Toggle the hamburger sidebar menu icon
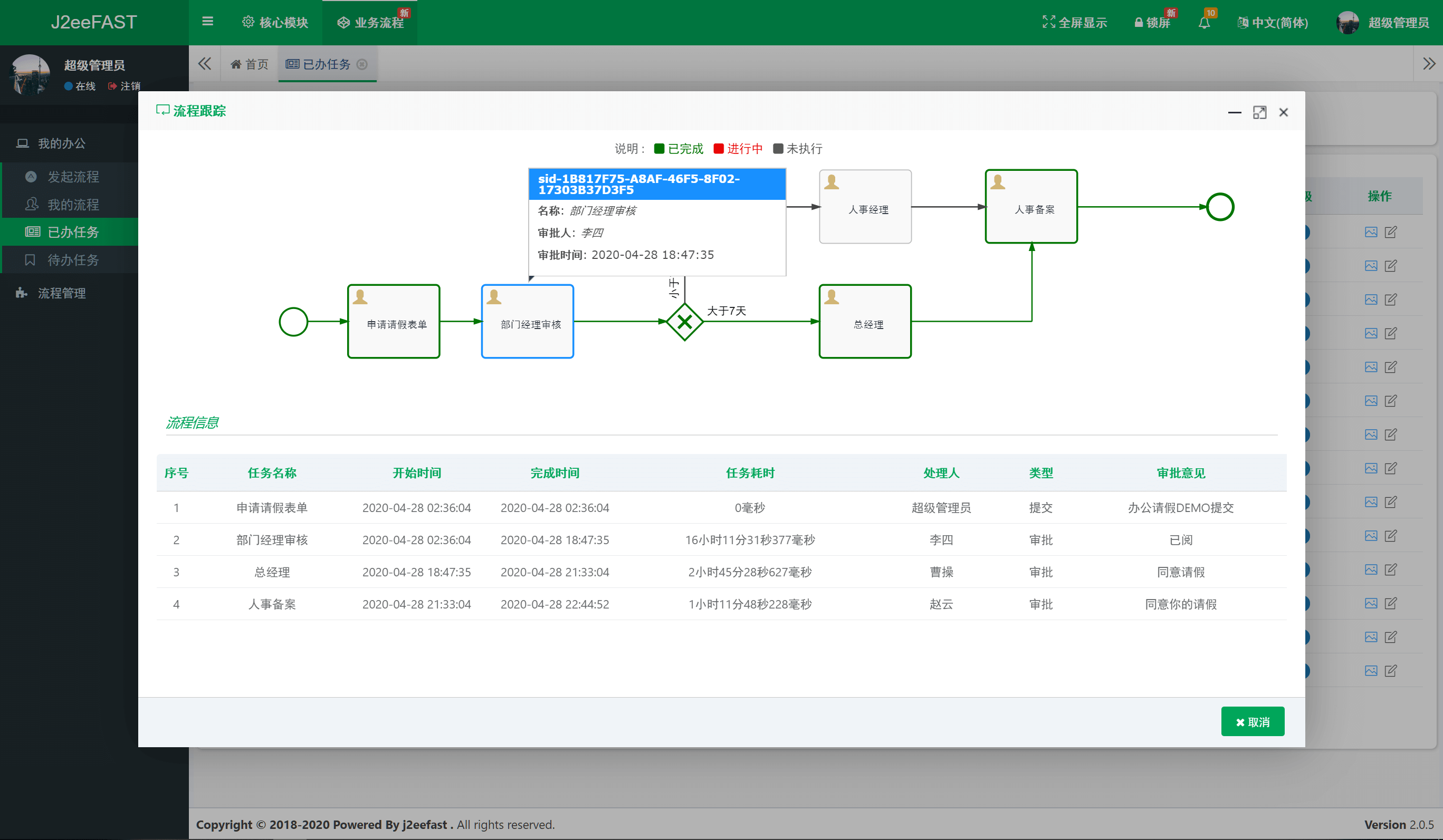The image size is (1443, 840). pos(207,22)
